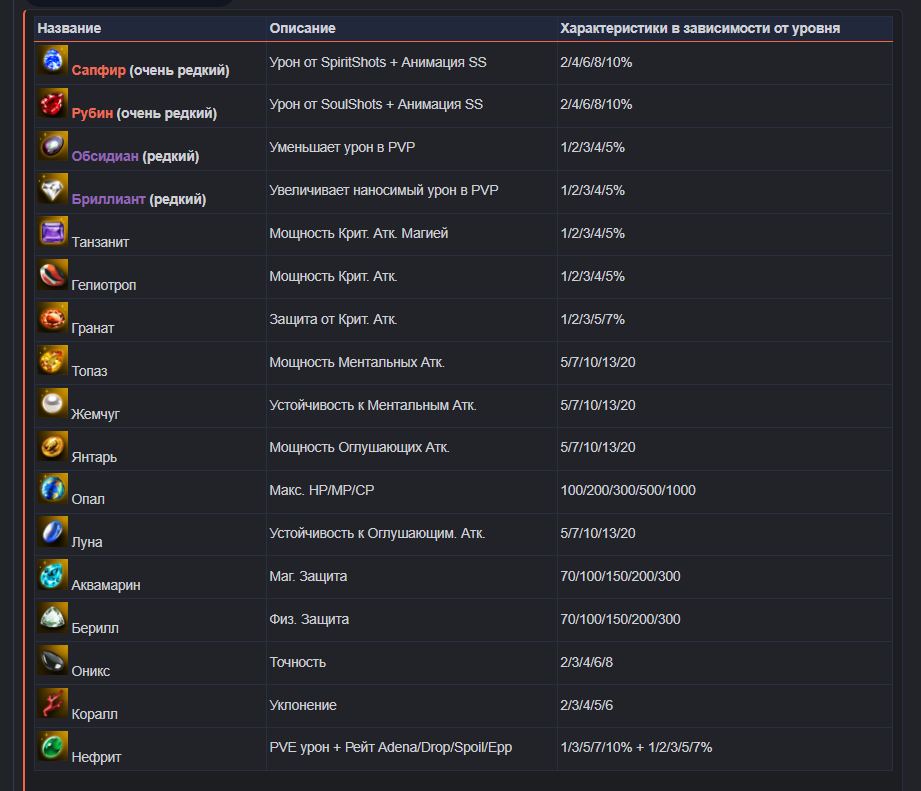Select the Танзанит purple gem icon
The width and height of the screenshot is (921, 791).
coord(52,232)
